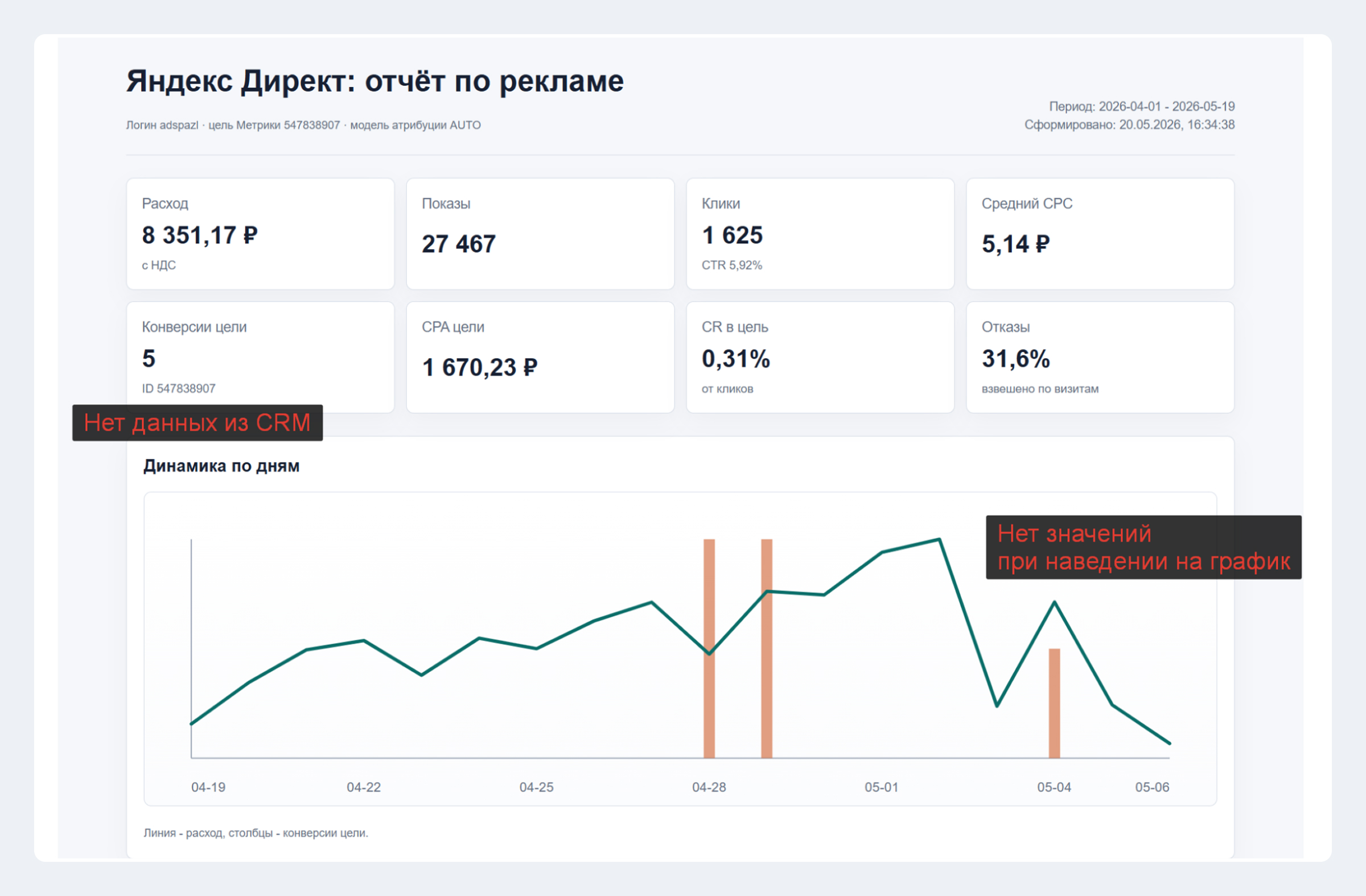Screen dimensions: 1366x896
Task: Select the impressions value "27 467"
Action: pos(459,244)
